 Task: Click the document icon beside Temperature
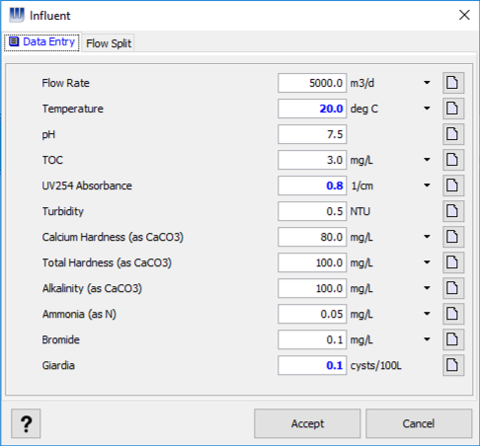[x=453, y=108]
